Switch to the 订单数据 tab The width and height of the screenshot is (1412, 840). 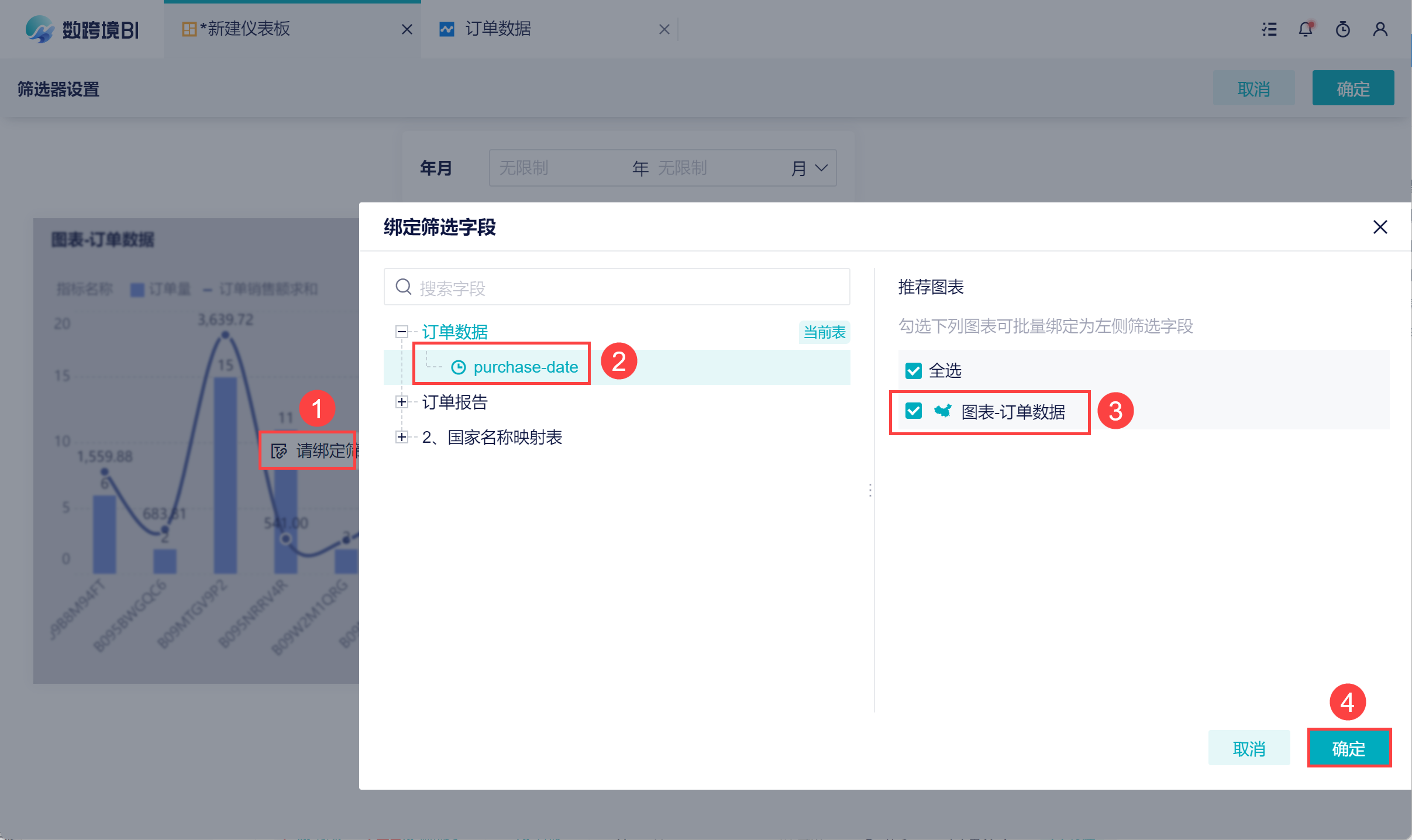pos(497,29)
